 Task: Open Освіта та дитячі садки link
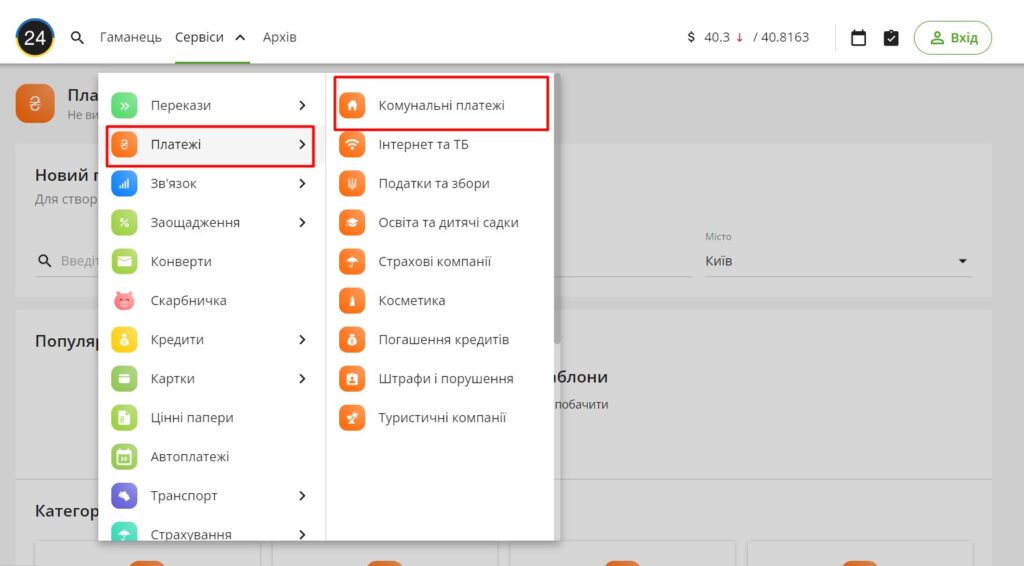coord(448,223)
